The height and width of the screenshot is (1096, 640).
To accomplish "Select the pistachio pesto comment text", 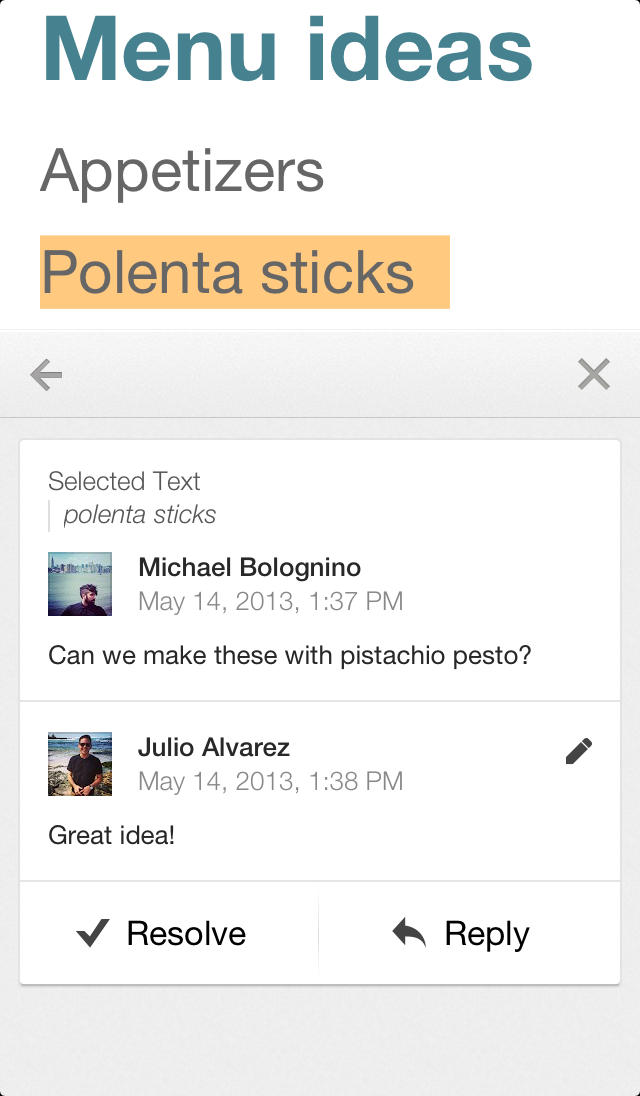I will [x=290, y=655].
